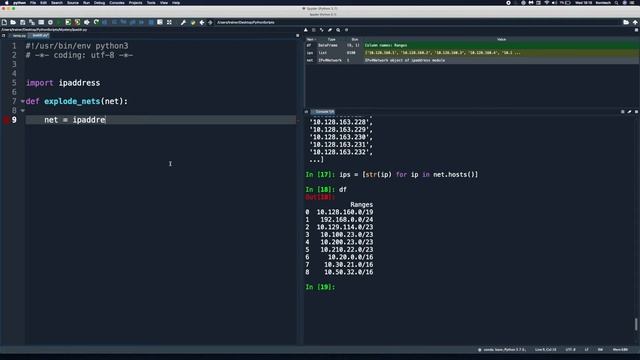Viewport: 640px width, 360px height.
Task: Open file using folder toolbar icon
Action: [13, 22]
